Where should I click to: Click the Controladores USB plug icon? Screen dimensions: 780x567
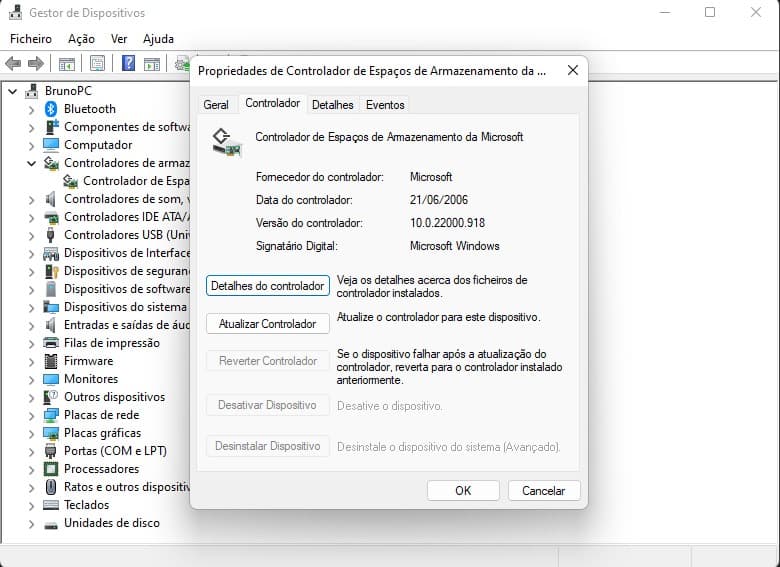coord(50,235)
